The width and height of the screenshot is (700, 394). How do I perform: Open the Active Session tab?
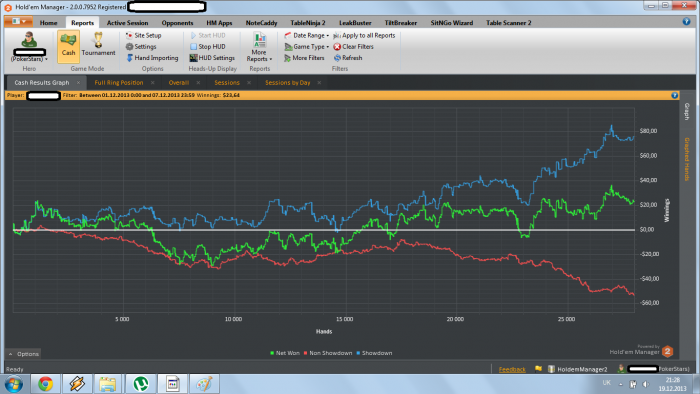coord(127,23)
